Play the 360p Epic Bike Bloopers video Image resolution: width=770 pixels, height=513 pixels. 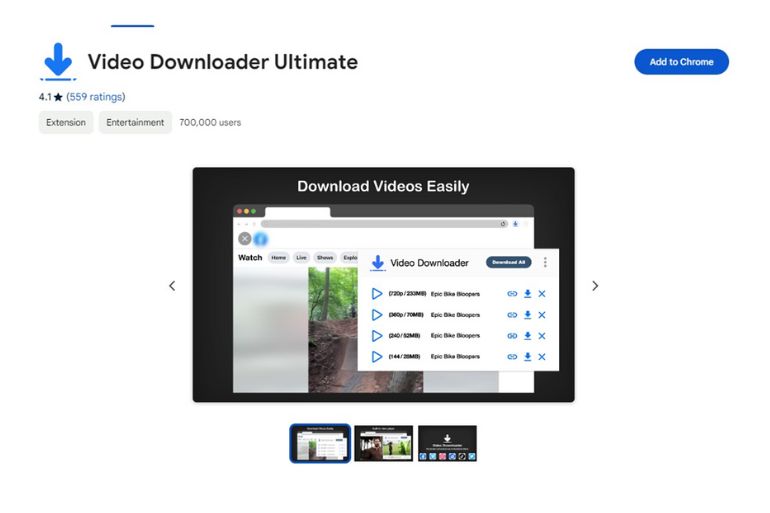(377, 315)
